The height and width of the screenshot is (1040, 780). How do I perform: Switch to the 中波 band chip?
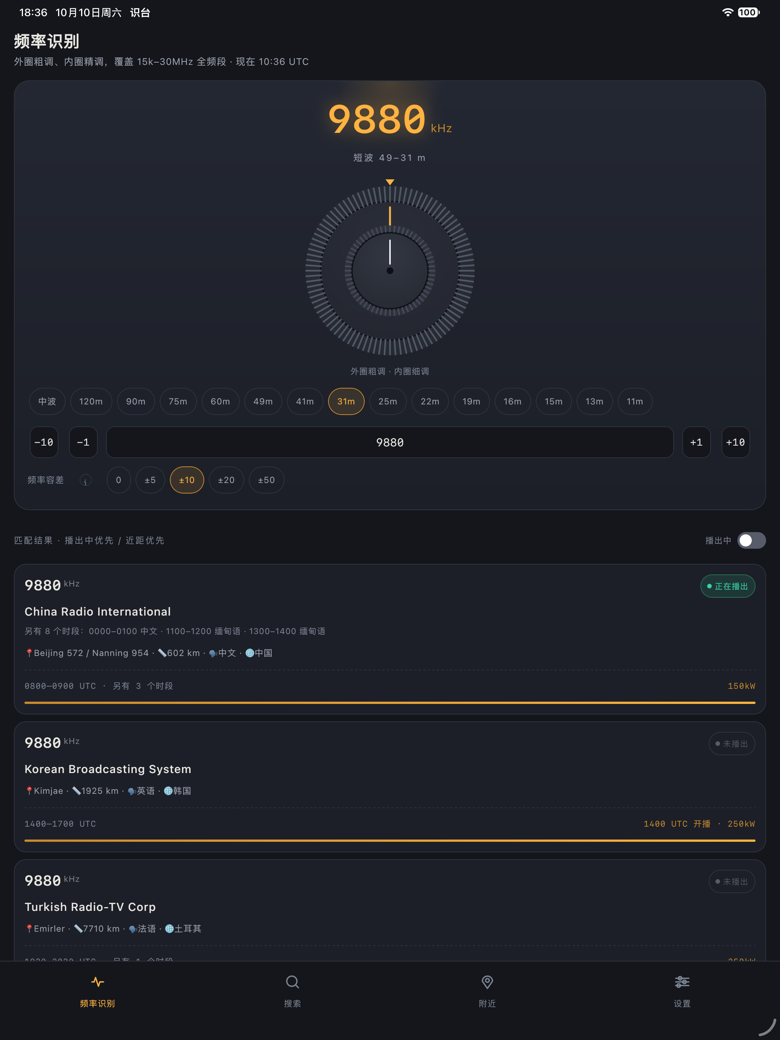[x=47, y=401]
